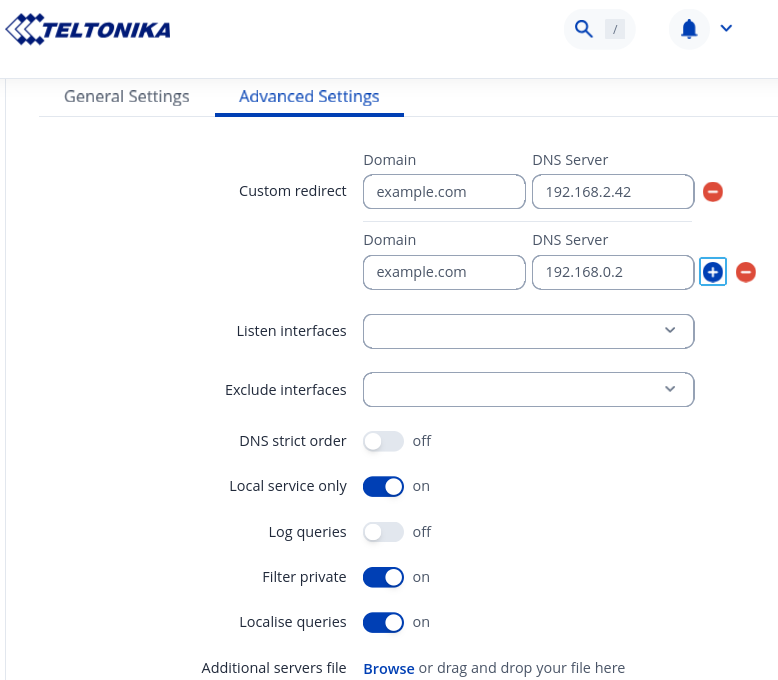Focus first Domain input field
The height and width of the screenshot is (680, 778).
pyautogui.click(x=444, y=191)
